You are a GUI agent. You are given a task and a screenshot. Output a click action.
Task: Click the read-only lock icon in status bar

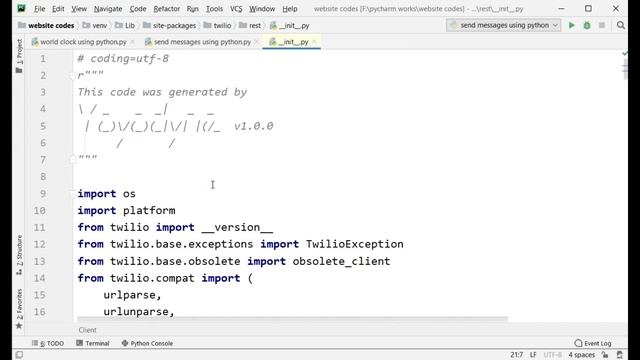coord(605,355)
